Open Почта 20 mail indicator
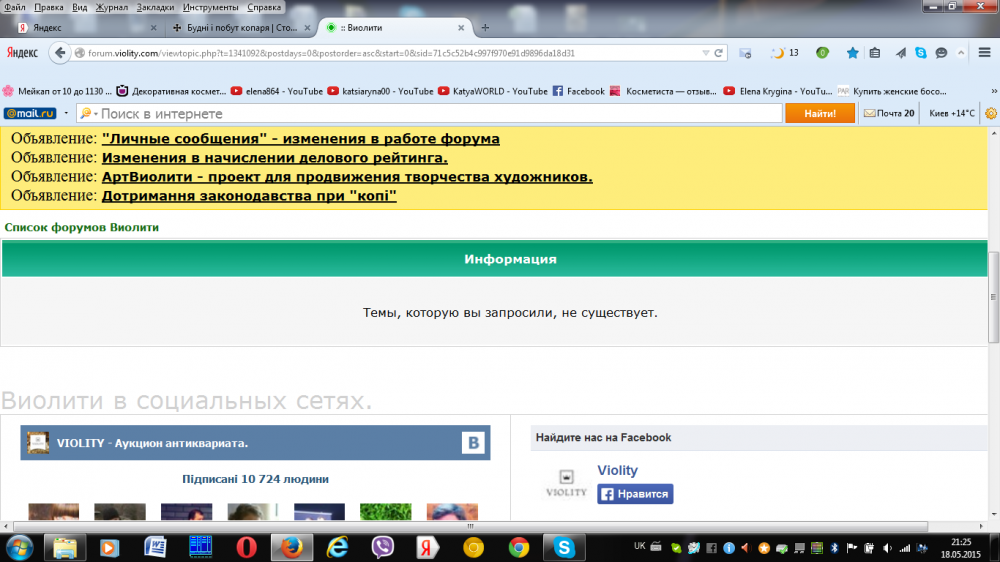The width and height of the screenshot is (1000, 562). click(x=889, y=114)
